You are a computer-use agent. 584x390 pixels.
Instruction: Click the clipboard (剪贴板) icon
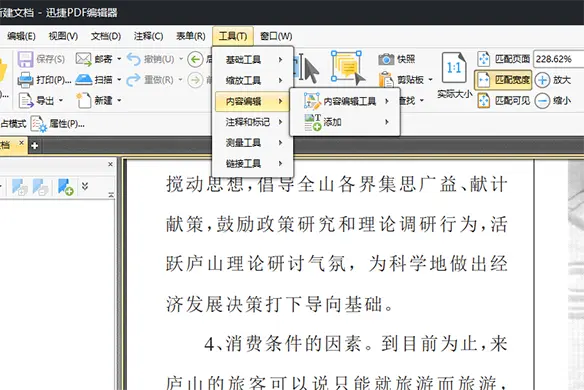[386, 80]
